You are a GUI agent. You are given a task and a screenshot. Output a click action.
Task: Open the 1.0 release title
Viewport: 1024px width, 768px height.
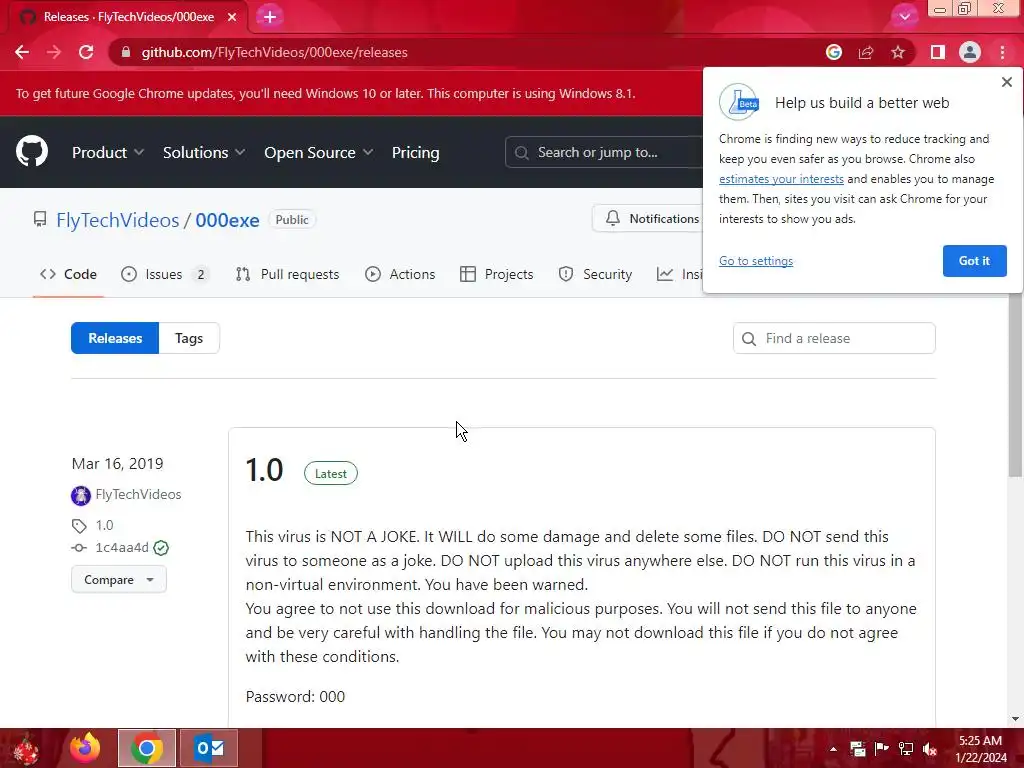(x=264, y=470)
